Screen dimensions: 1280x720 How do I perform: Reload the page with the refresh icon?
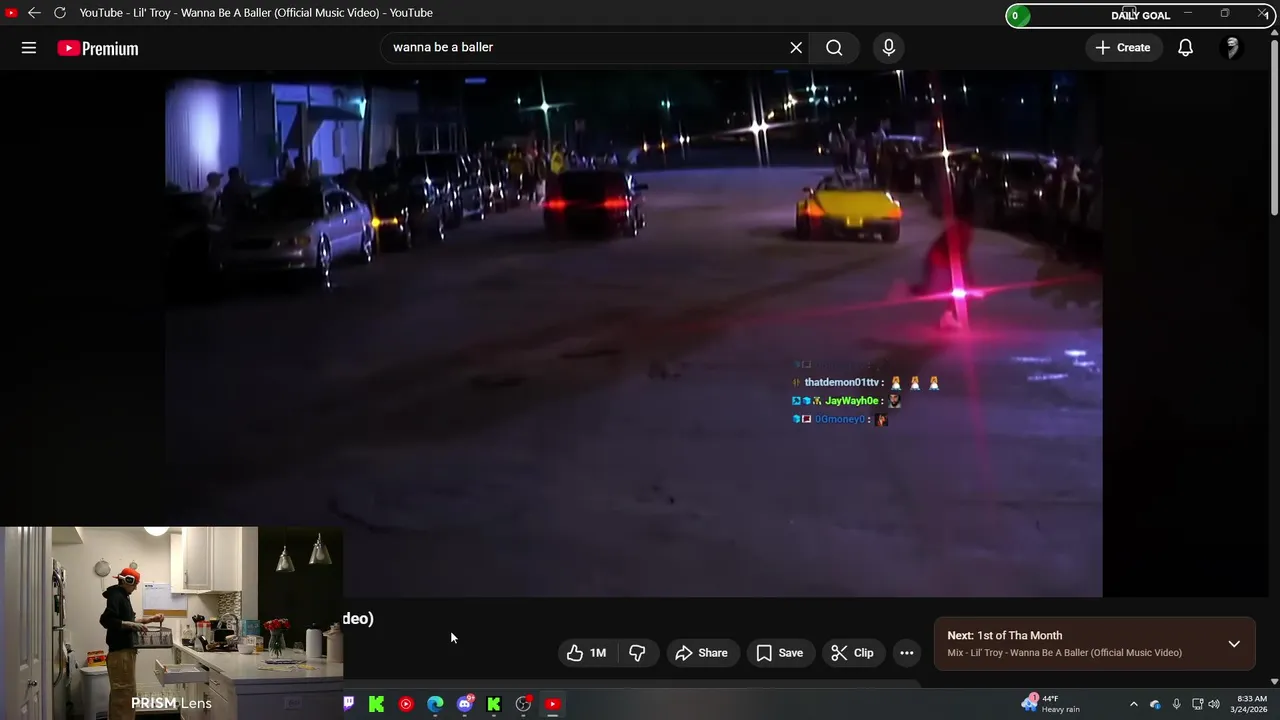tap(60, 13)
